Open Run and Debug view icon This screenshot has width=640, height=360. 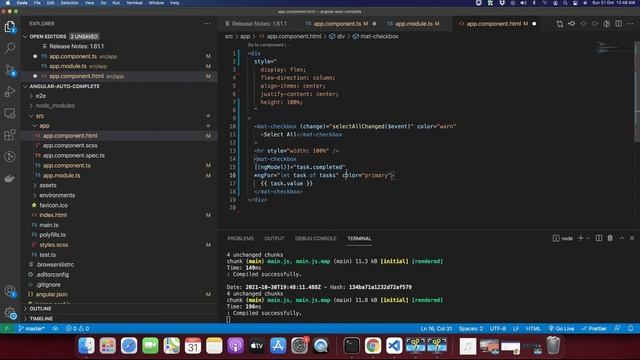[10, 91]
